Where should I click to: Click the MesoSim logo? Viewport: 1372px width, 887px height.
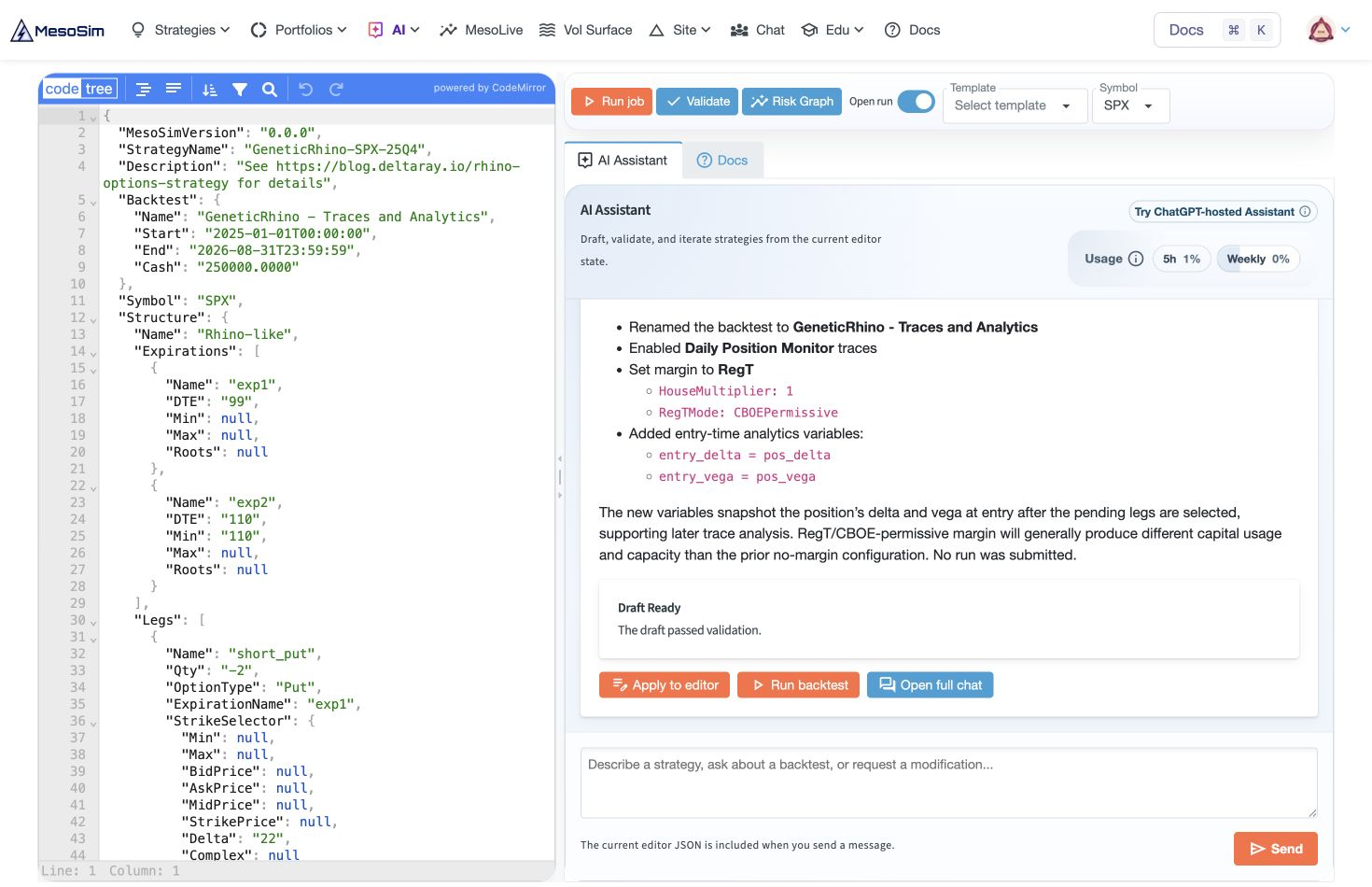(58, 31)
